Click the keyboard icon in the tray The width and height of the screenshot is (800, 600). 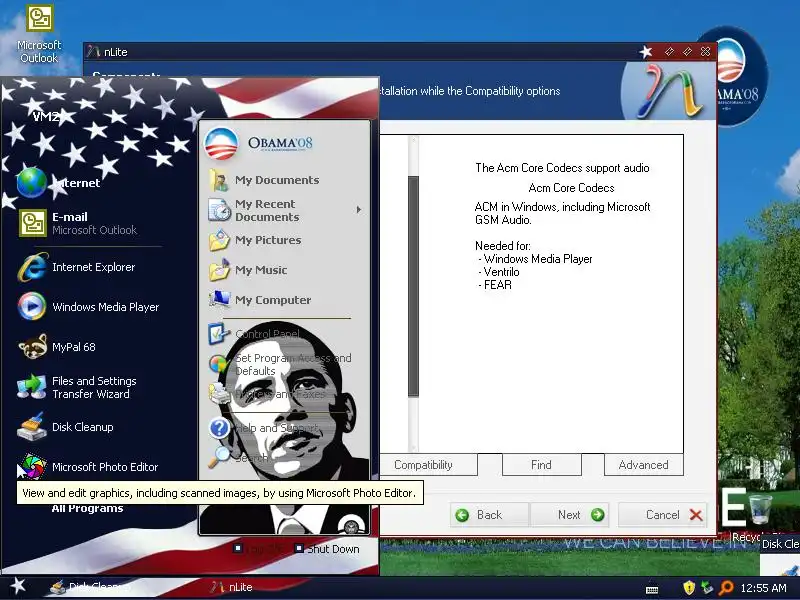(x=652, y=590)
